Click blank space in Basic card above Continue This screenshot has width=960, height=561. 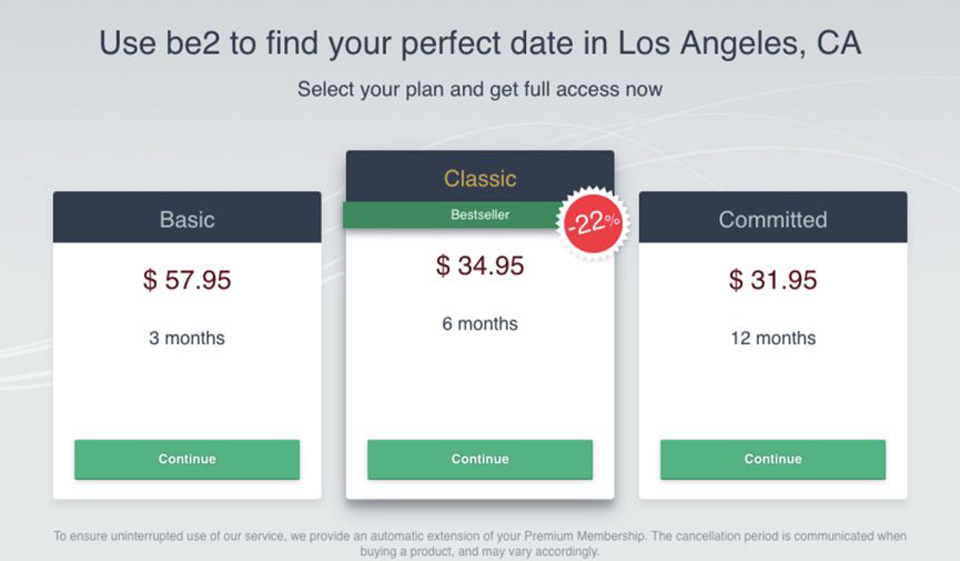187,395
